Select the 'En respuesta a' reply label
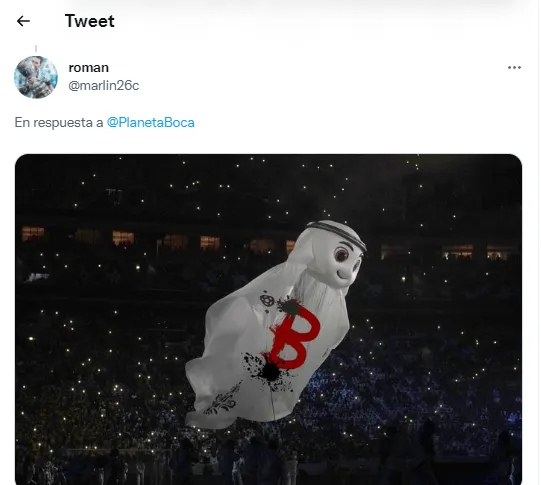 pos(59,122)
